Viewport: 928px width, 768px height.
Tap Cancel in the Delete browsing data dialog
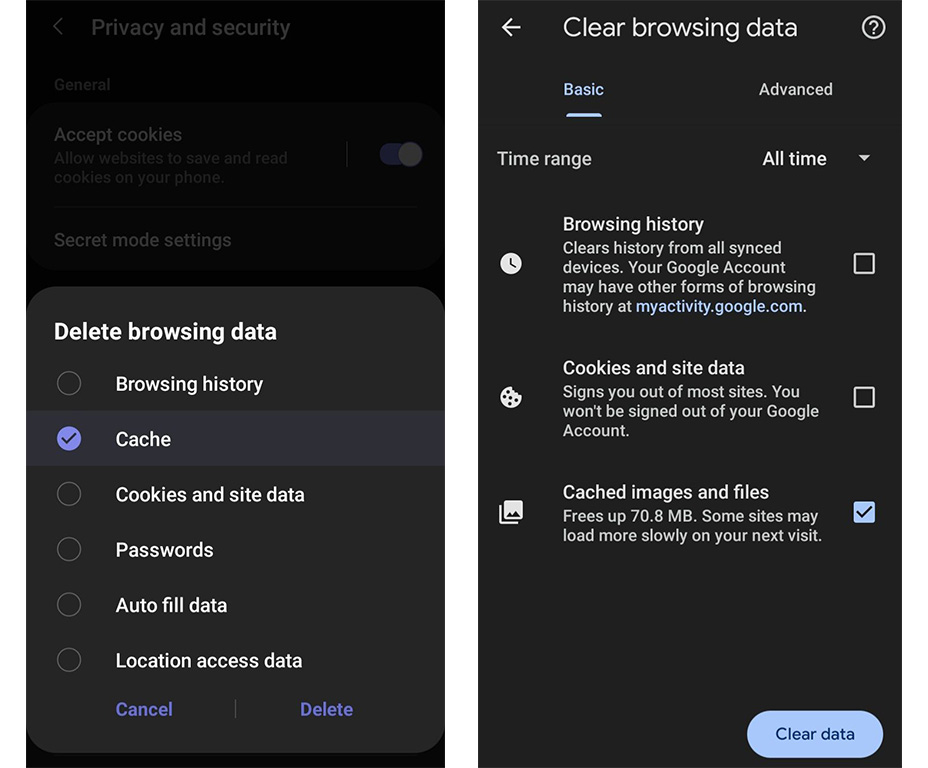144,709
